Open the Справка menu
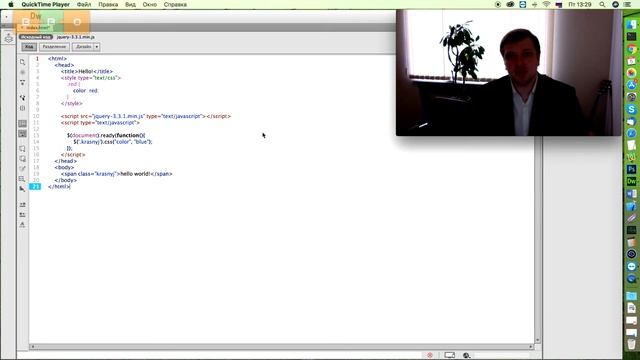The width and height of the screenshot is (640, 360). coord(175,4)
